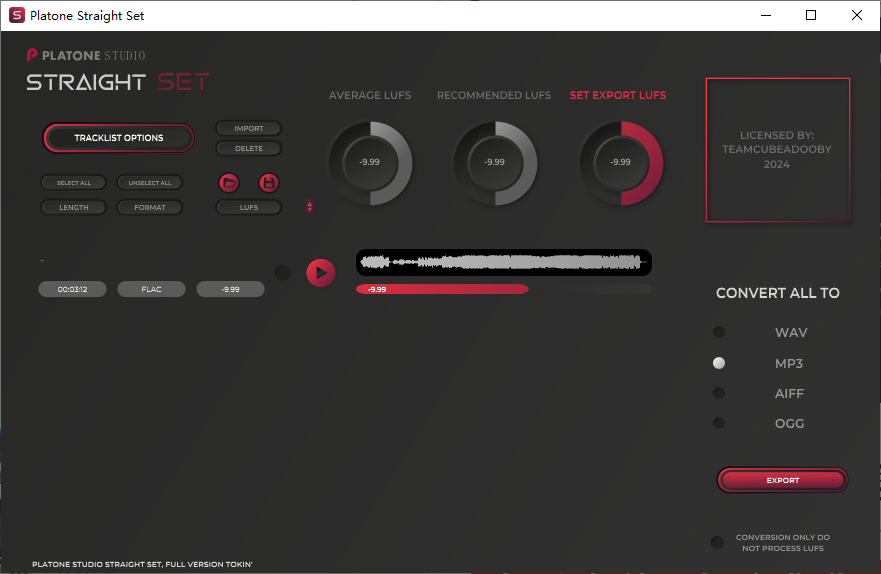Click the track waveform preview
This screenshot has height=574, width=881.
coord(503,262)
